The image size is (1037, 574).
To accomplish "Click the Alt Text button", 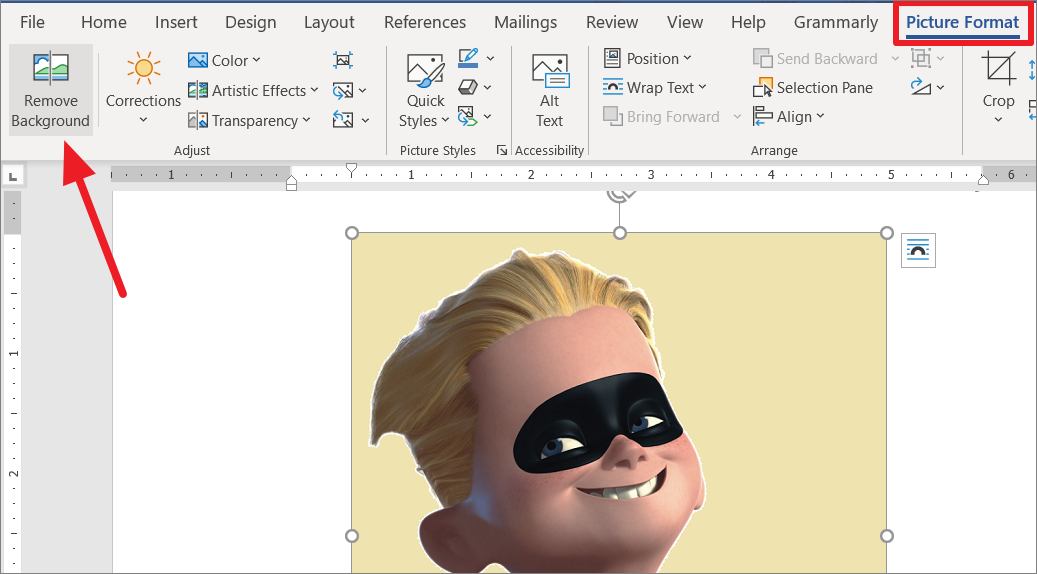I will coord(550,91).
